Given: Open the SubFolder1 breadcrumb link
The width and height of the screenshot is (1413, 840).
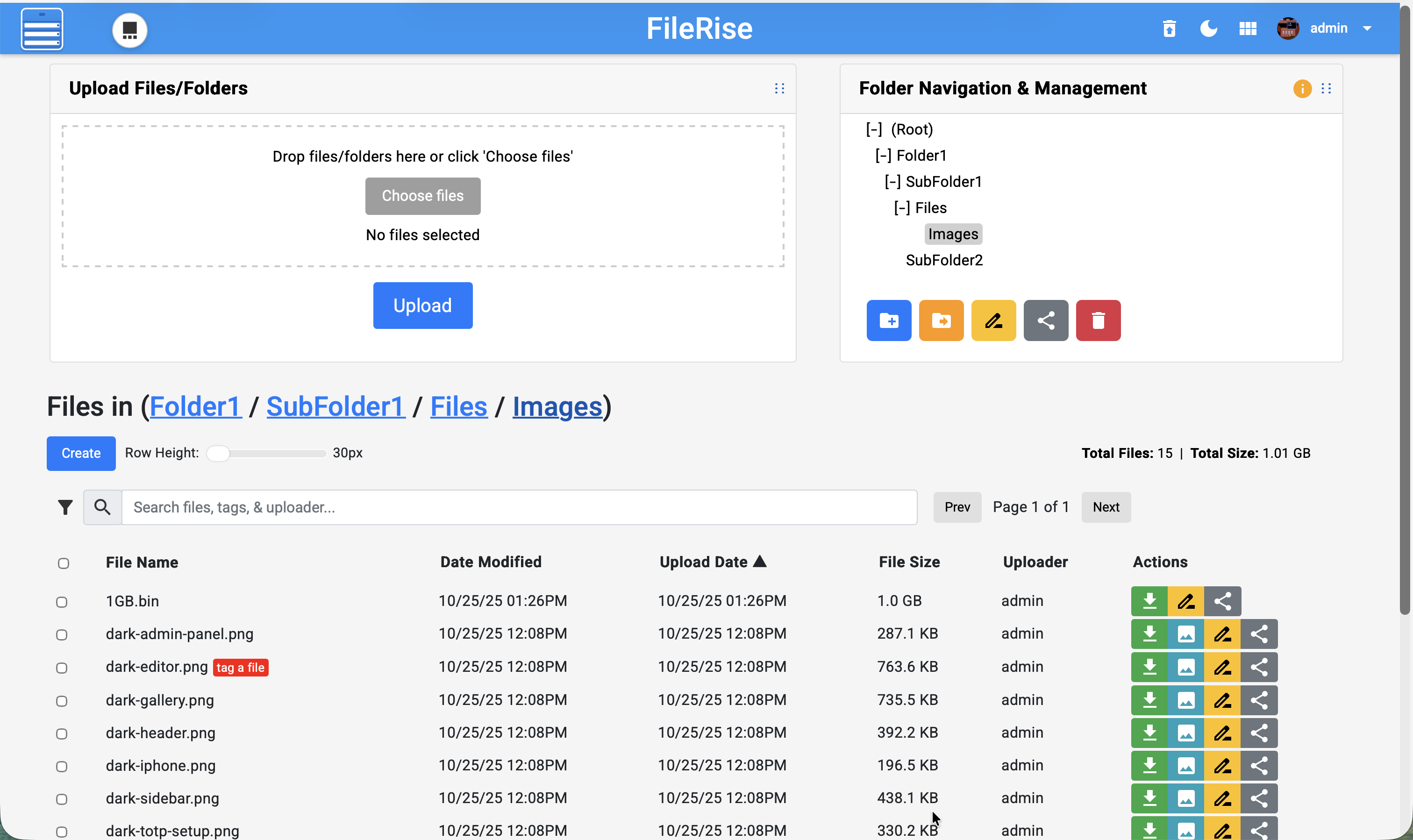Looking at the screenshot, I should click(x=335, y=407).
